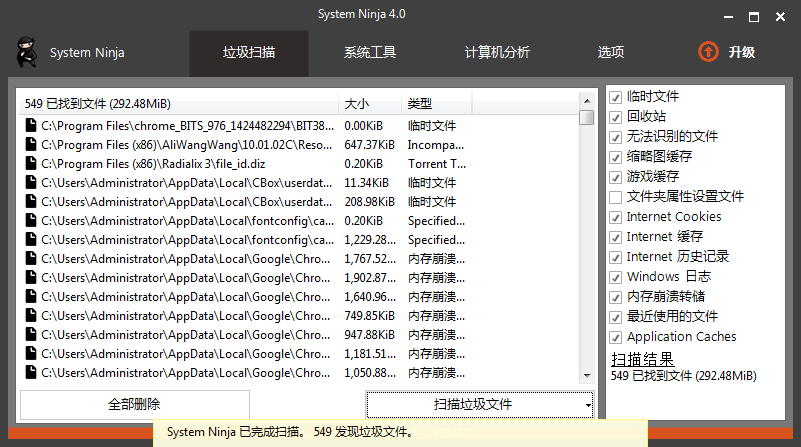Toggle the 缩略图缓存 checkbox

click(616, 157)
